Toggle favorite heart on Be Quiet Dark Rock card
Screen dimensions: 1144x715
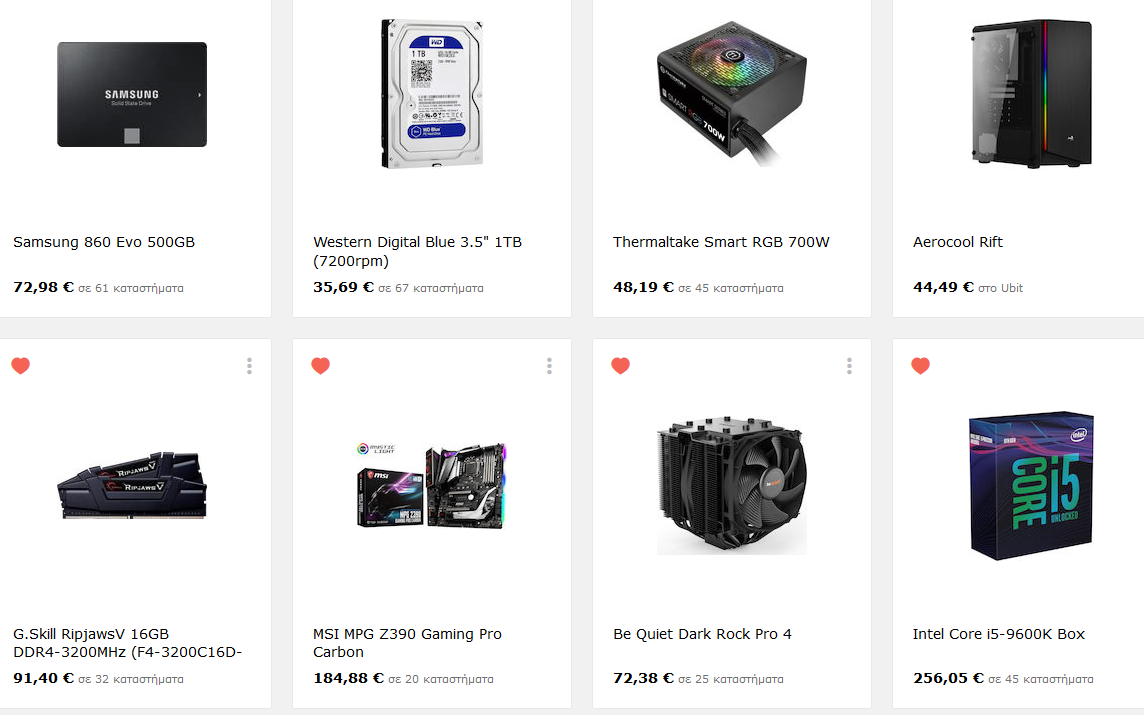[x=620, y=366]
